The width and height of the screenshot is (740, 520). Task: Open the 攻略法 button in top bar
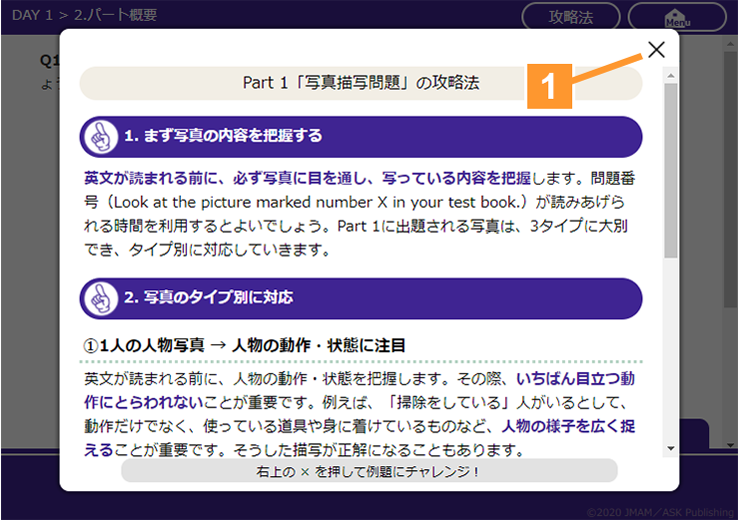[x=571, y=17]
